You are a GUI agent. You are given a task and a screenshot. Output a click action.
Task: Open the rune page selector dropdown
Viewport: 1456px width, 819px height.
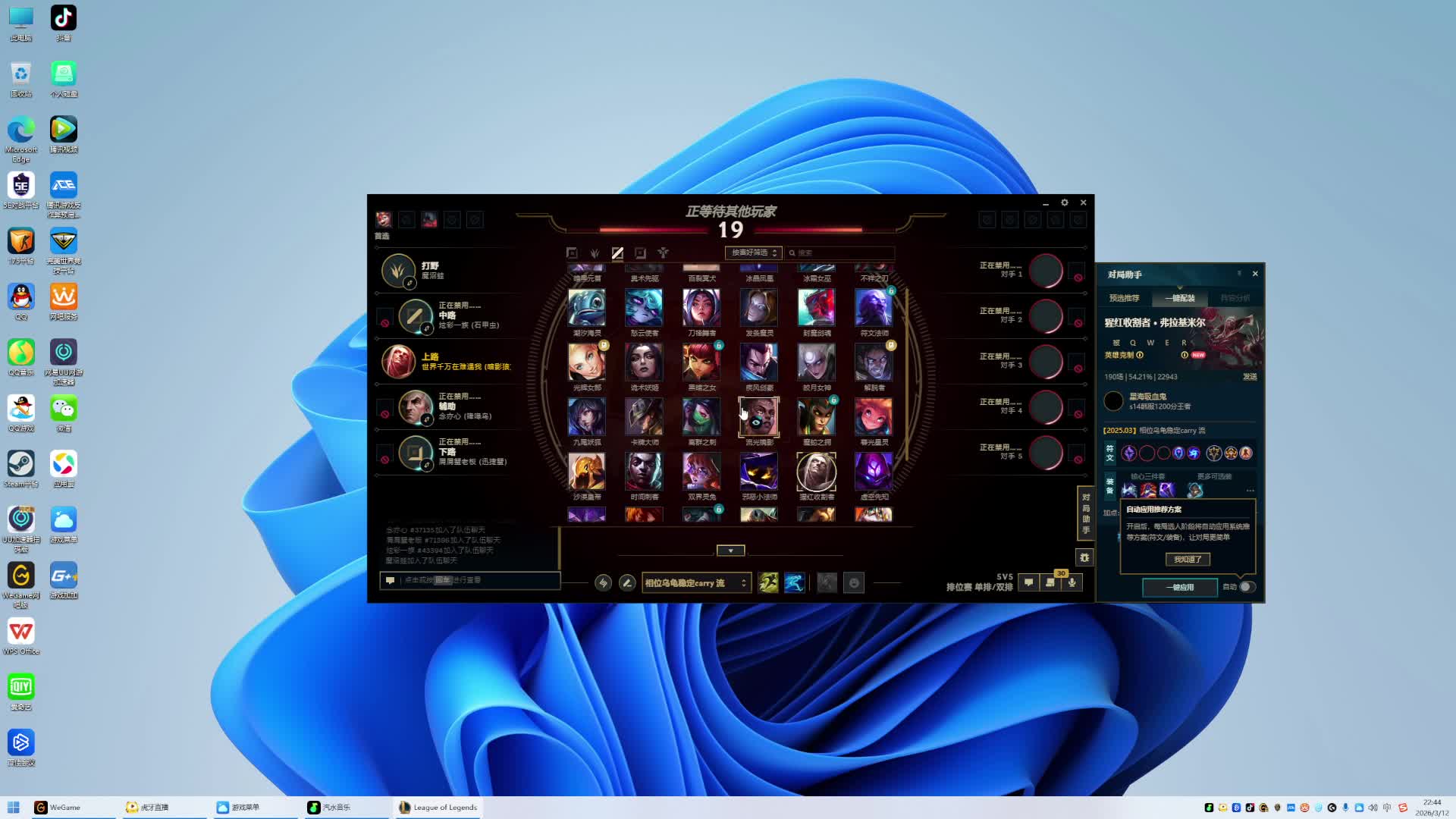pos(695,582)
